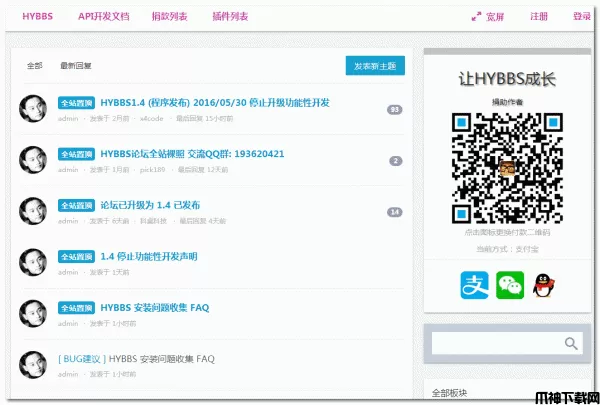
Task: Click the QQ penguin icon
Action: pos(546,285)
